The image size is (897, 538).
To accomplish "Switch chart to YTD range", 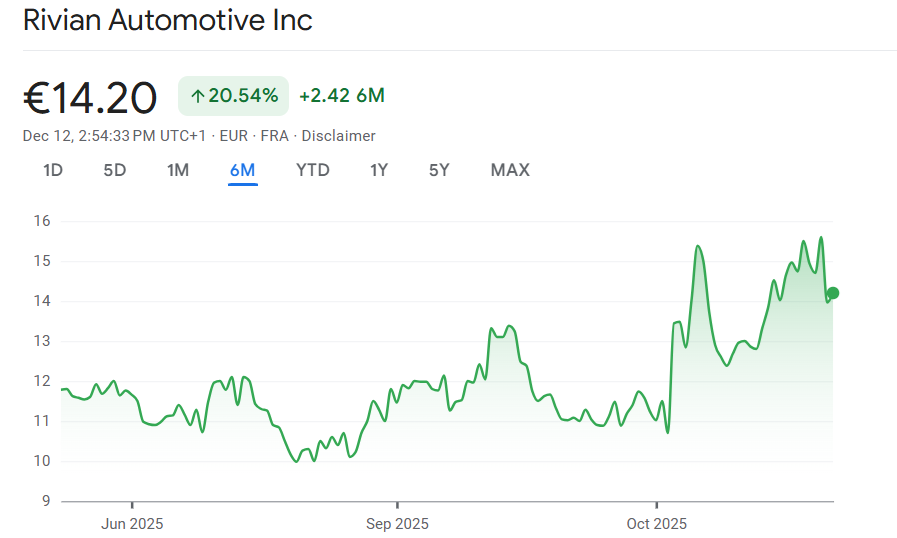I will (313, 170).
